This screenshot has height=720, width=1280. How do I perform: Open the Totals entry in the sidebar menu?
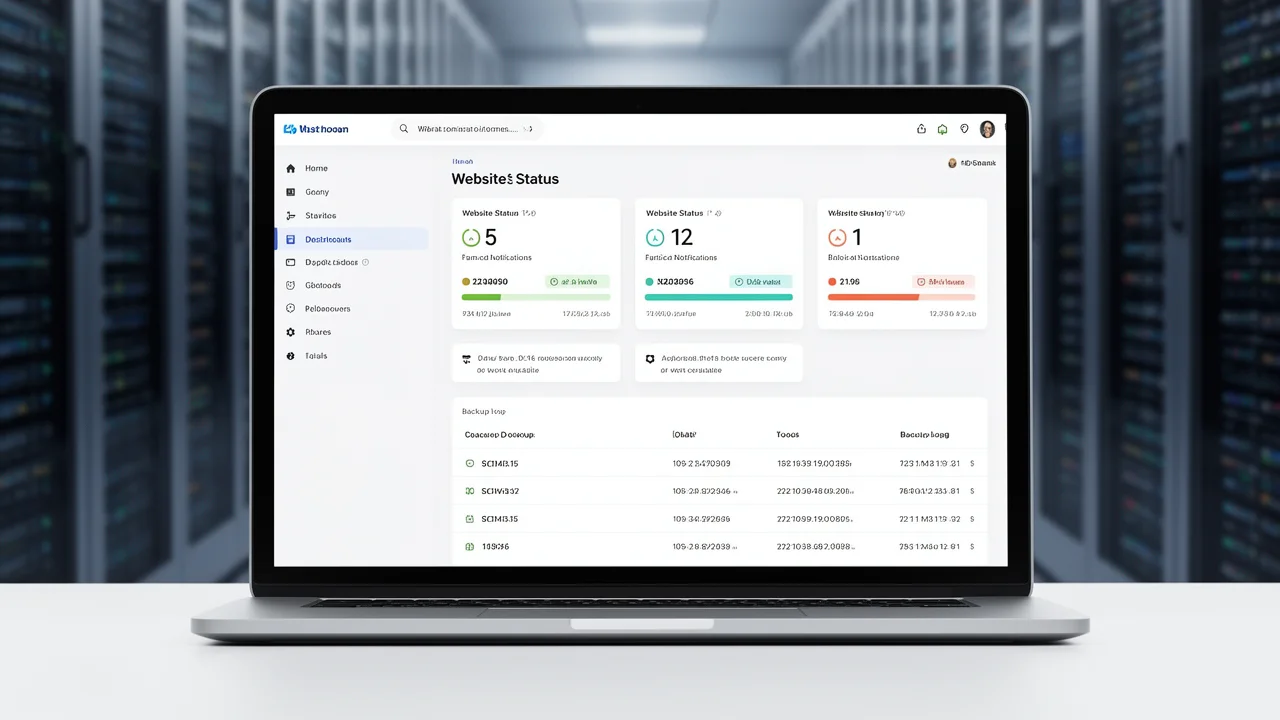pos(315,355)
